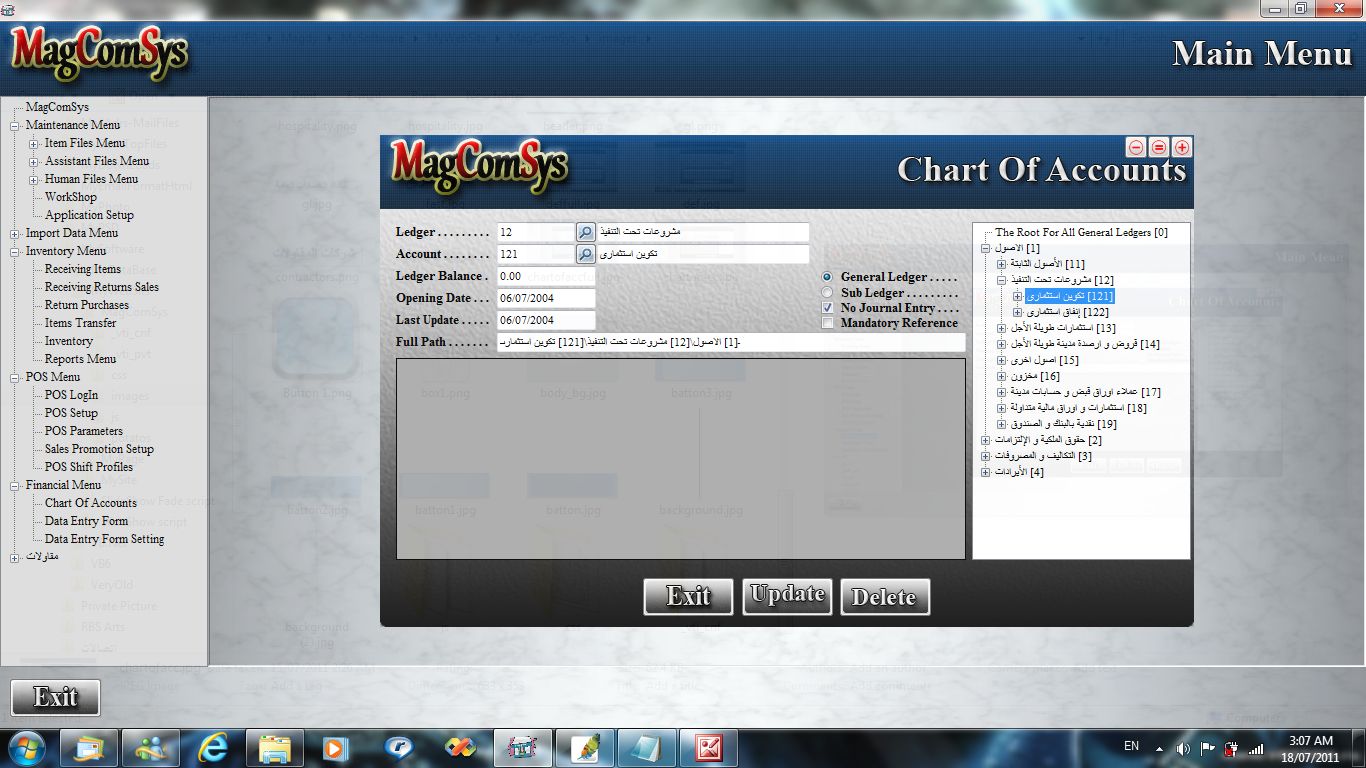Select the [14] قروض و ارصدة مدينة tree item
Viewport: 1366px width, 768px height.
point(1085,344)
